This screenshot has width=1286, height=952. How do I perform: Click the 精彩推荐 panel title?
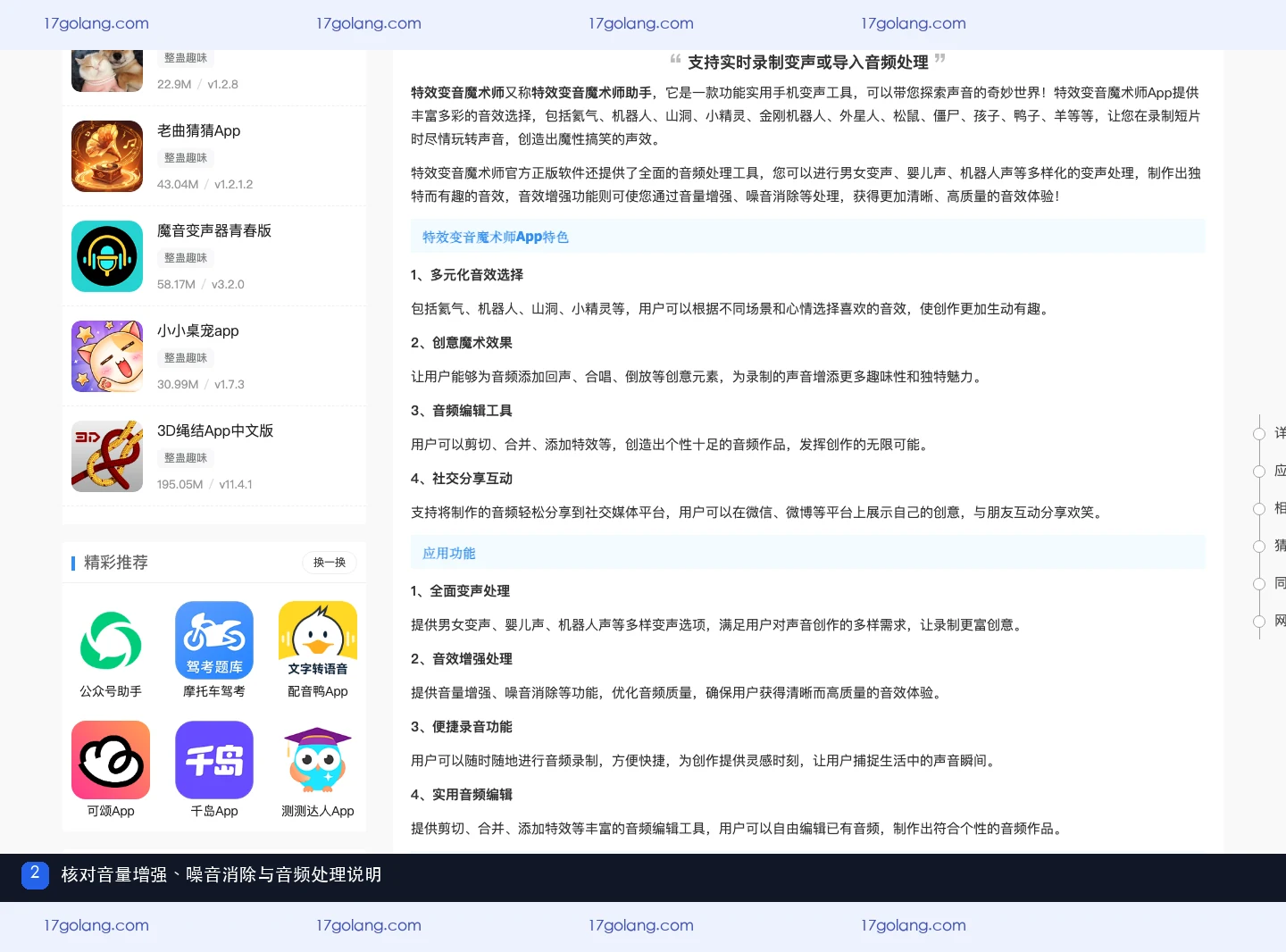pos(116,563)
